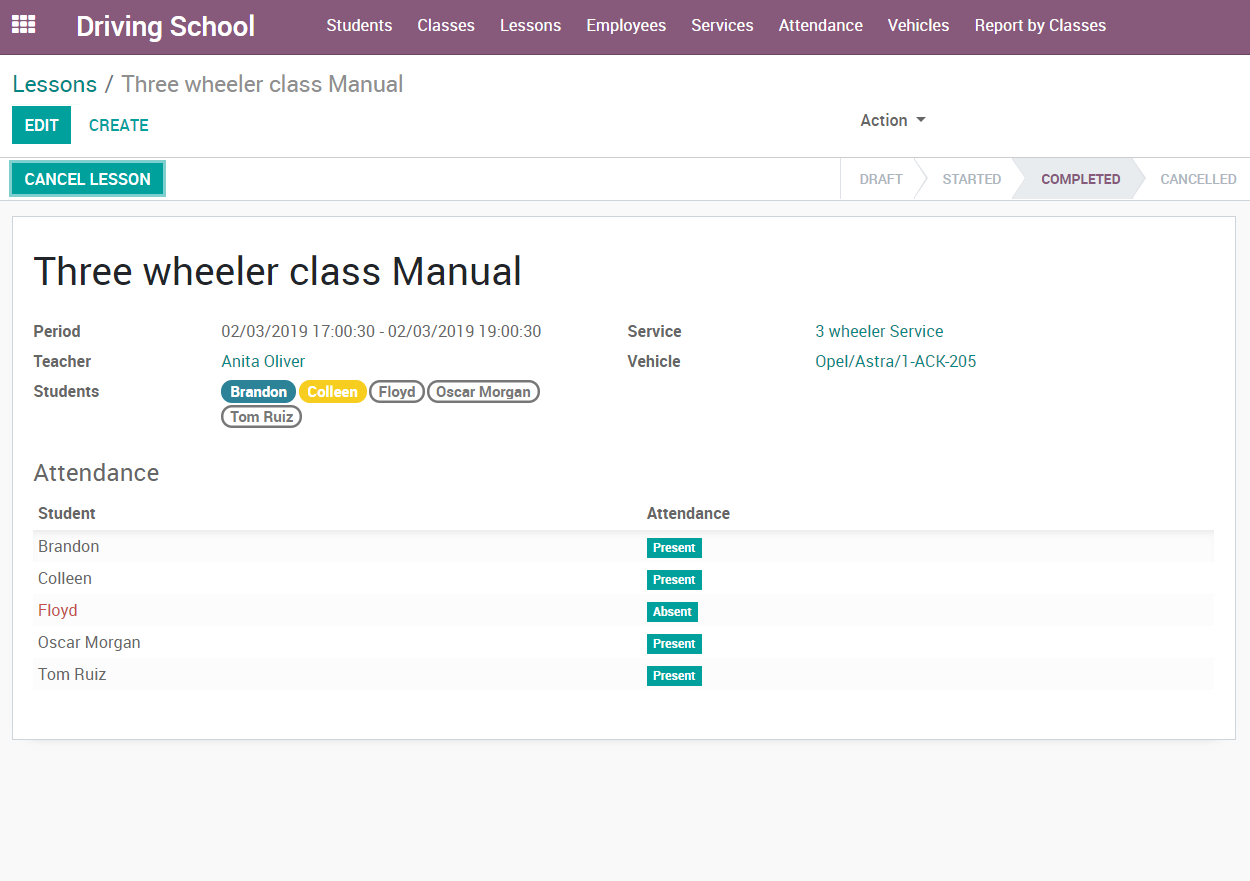Image resolution: width=1250 pixels, height=881 pixels.
Task: Select the DRAFT status stage
Action: pyautogui.click(x=880, y=179)
